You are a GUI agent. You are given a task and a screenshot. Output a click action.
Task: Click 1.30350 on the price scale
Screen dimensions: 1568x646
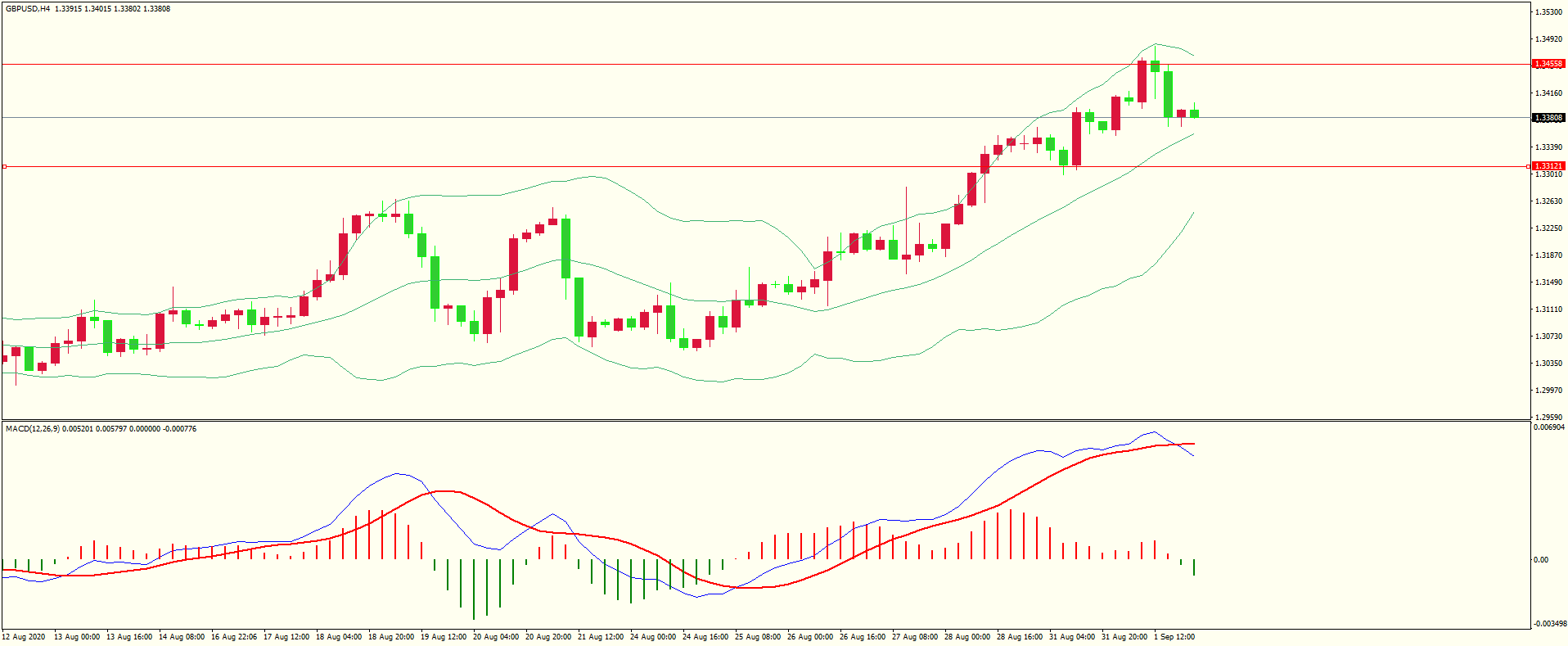1549,364
